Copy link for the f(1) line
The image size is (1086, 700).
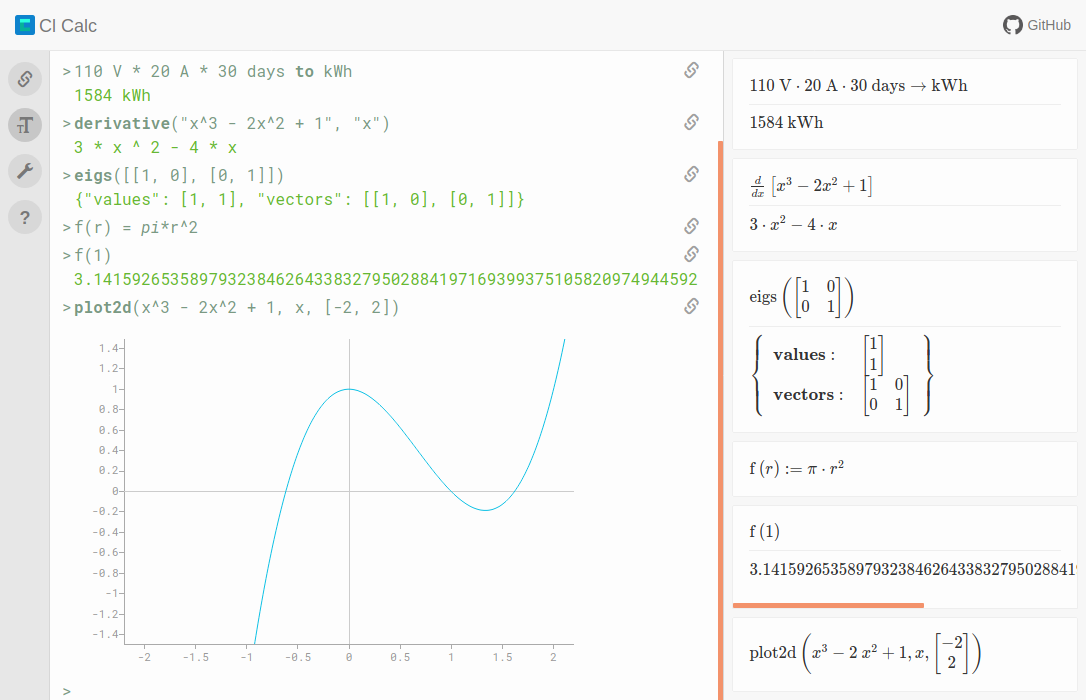pos(691,254)
